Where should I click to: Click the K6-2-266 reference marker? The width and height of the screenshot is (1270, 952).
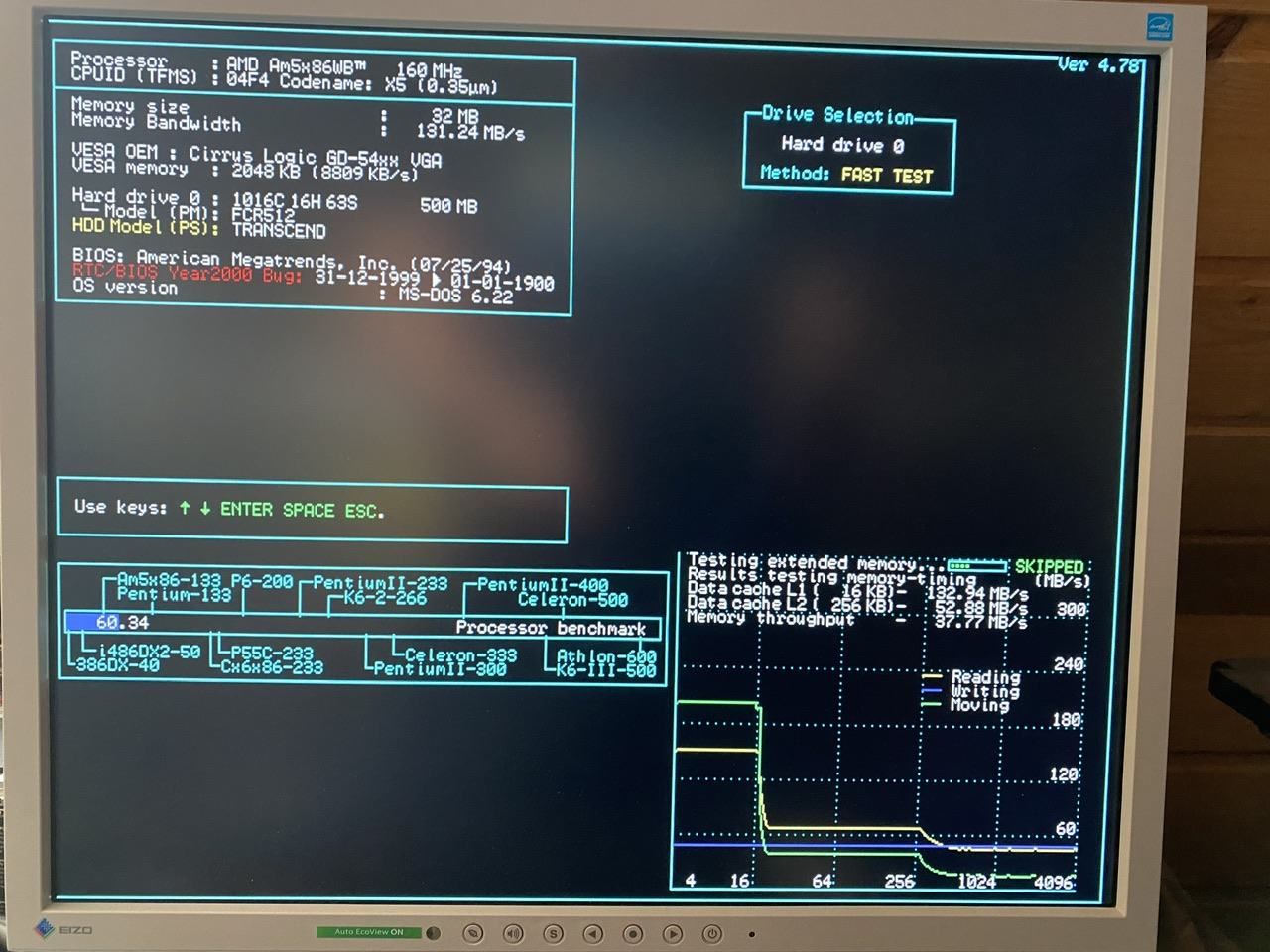click(x=385, y=598)
